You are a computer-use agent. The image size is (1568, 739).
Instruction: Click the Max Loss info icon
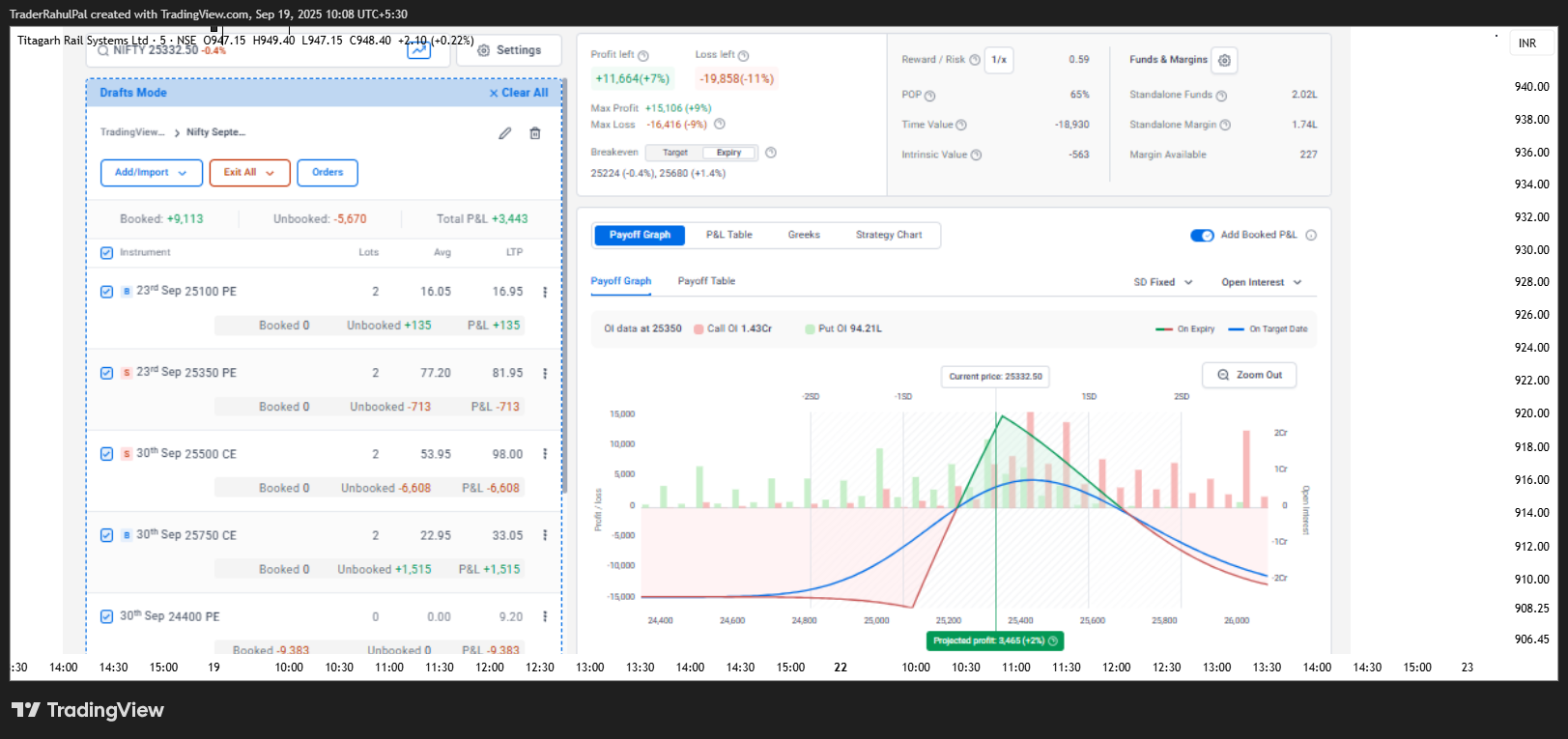(719, 124)
